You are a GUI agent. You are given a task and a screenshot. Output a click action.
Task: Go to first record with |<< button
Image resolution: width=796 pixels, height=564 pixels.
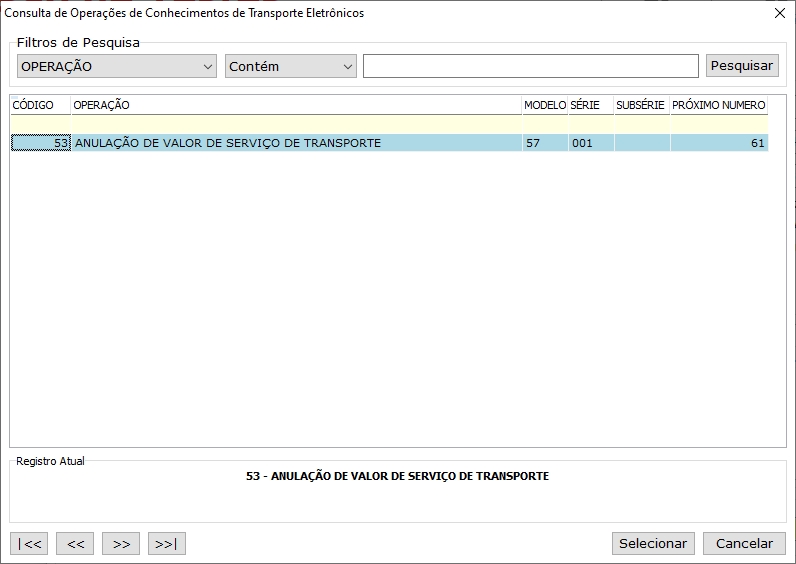[x=29, y=544]
